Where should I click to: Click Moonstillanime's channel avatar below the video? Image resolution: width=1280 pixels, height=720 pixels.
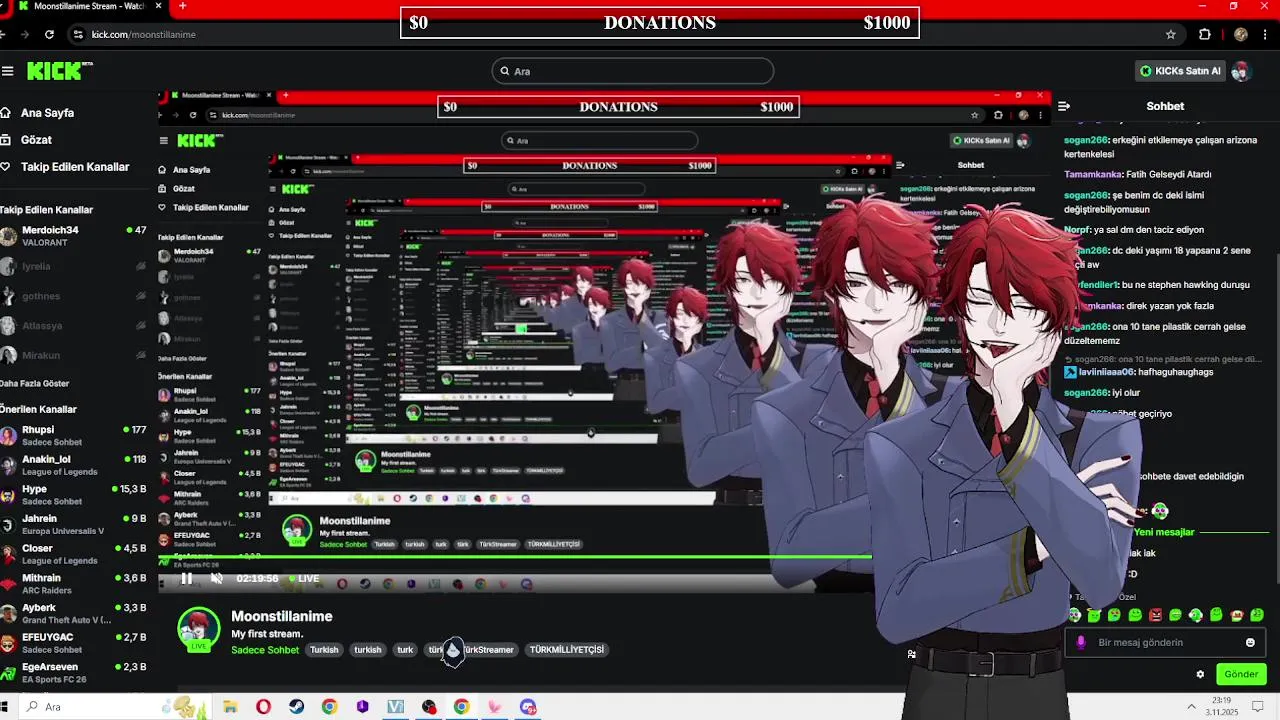click(x=198, y=629)
